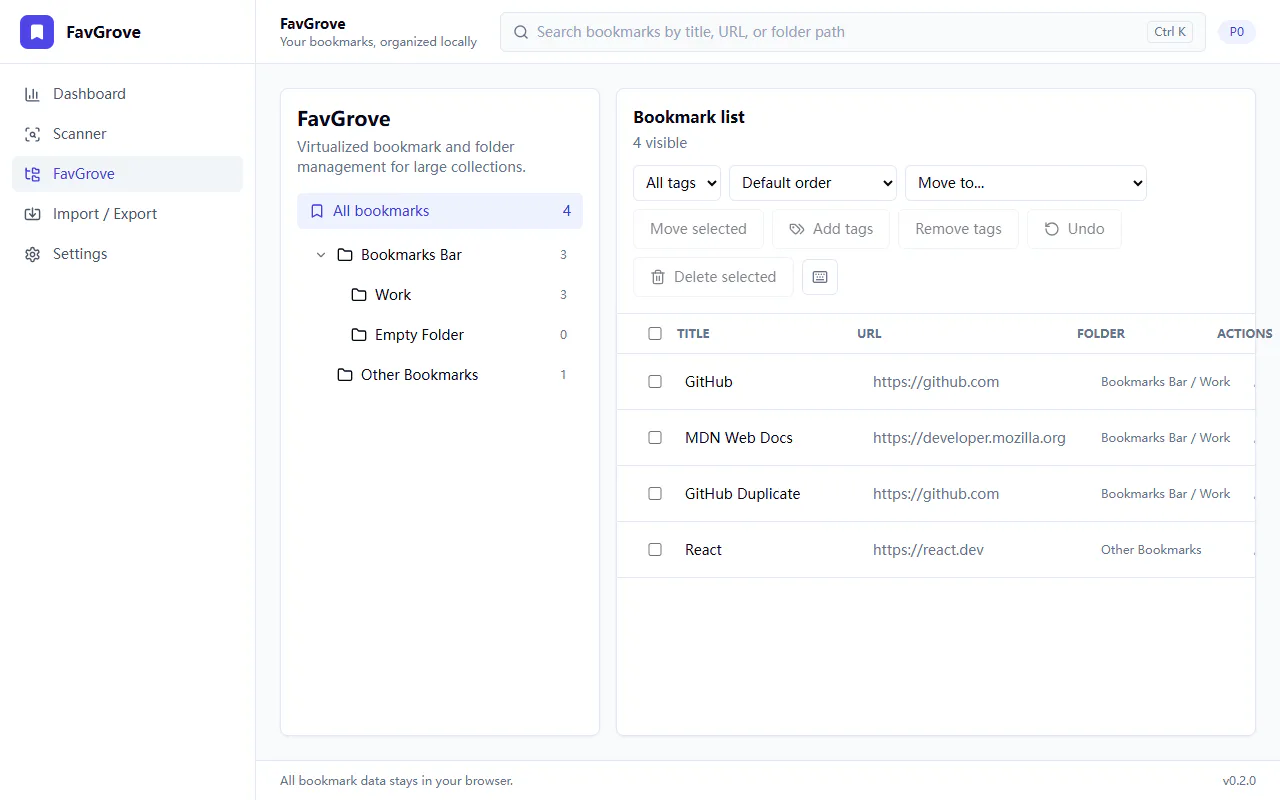Open Import / Export page
Image resolution: width=1280 pixels, height=800 pixels.
pos(127,214)
